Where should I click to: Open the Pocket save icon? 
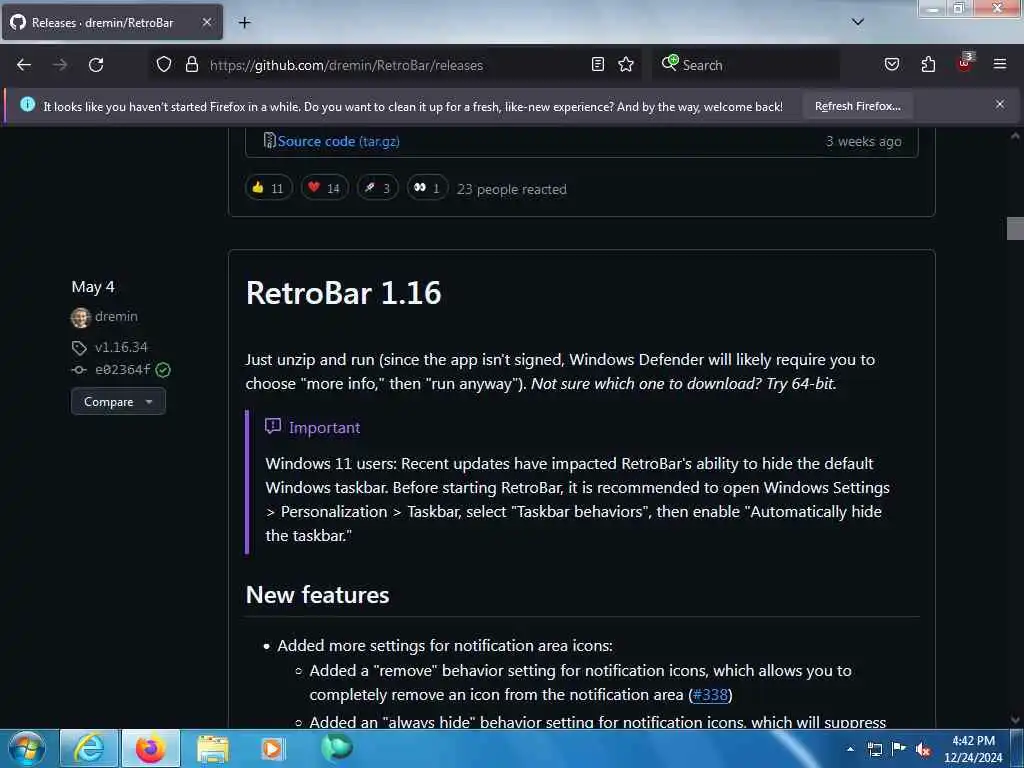(891, 64)
